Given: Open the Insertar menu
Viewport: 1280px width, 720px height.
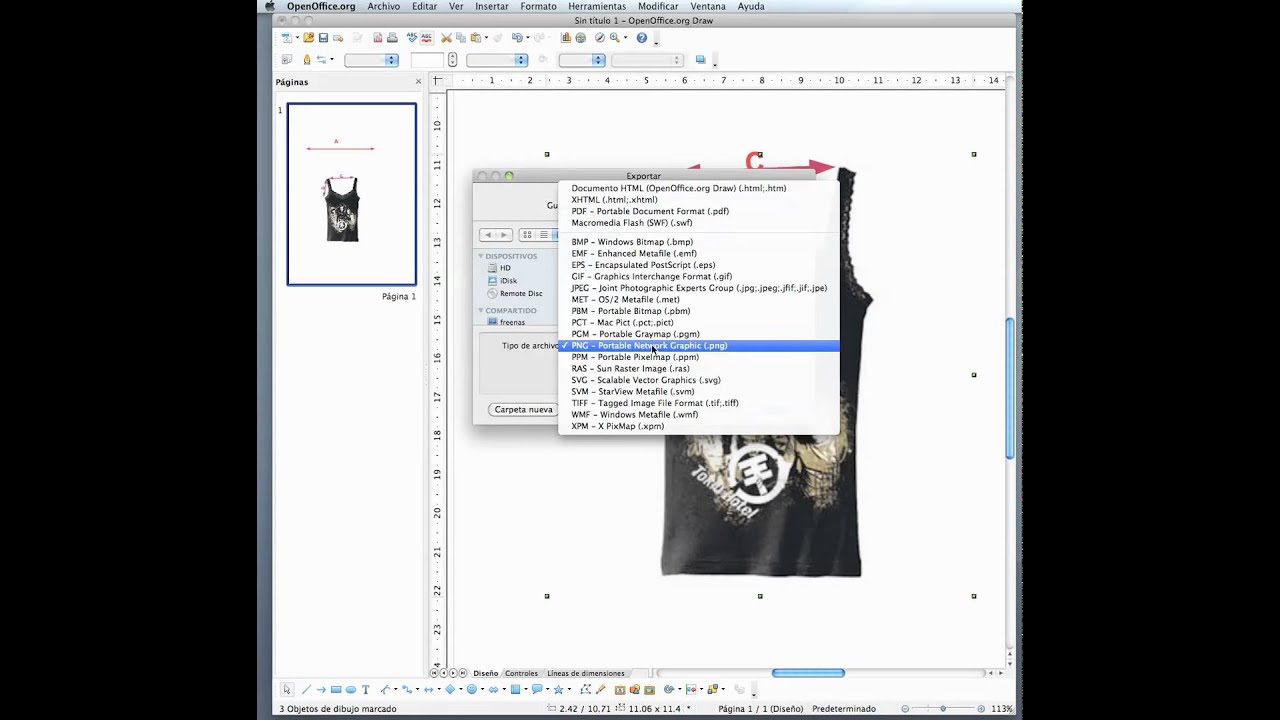Looking at the screenshot, I should pos(492,6).
